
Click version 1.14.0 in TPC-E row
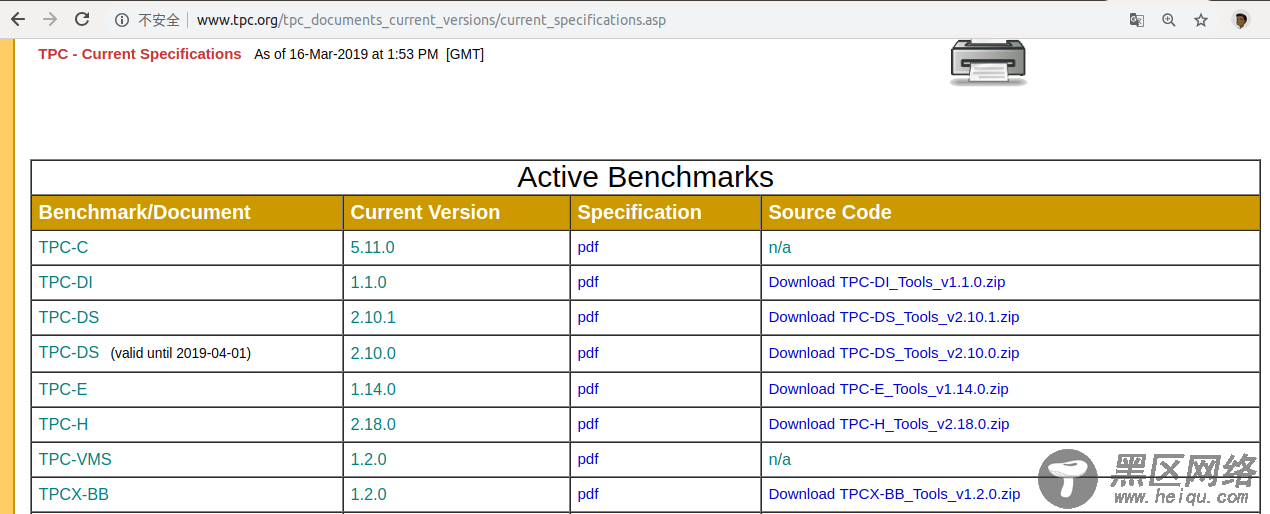[x=373, y=389]
